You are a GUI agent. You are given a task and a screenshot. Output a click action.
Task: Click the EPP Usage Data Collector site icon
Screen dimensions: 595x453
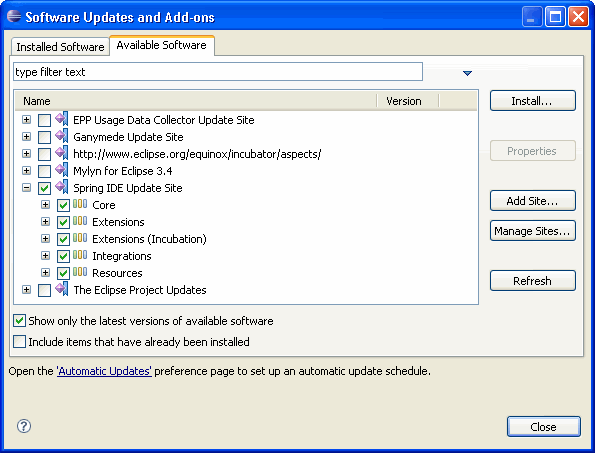(62, 119)
